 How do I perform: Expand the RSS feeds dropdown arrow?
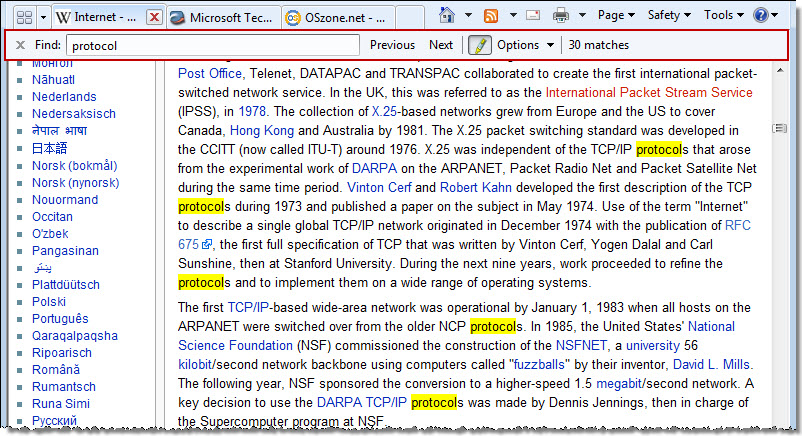coord(513,15)
